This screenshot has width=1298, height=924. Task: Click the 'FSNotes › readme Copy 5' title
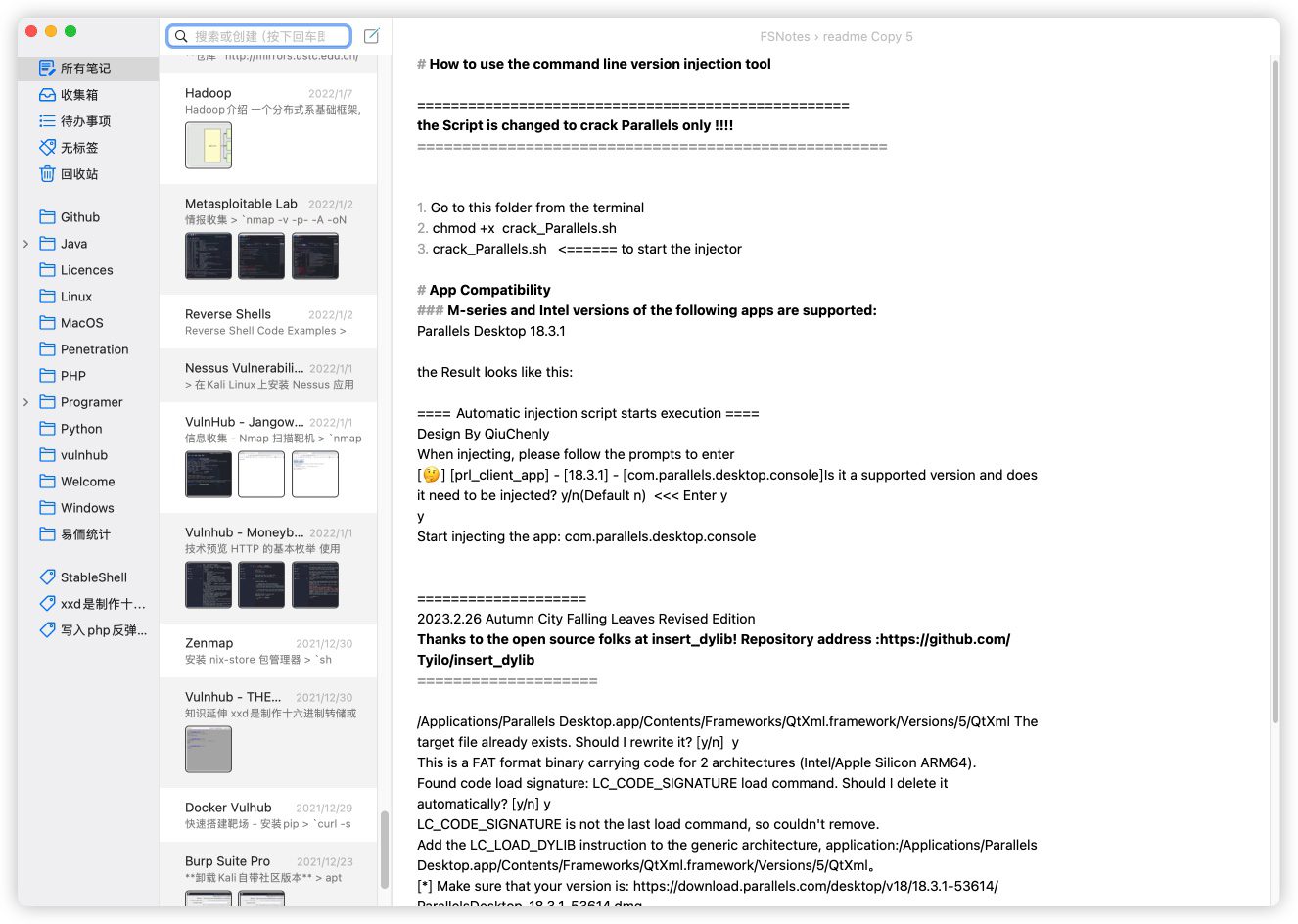(x=836, y=36)
